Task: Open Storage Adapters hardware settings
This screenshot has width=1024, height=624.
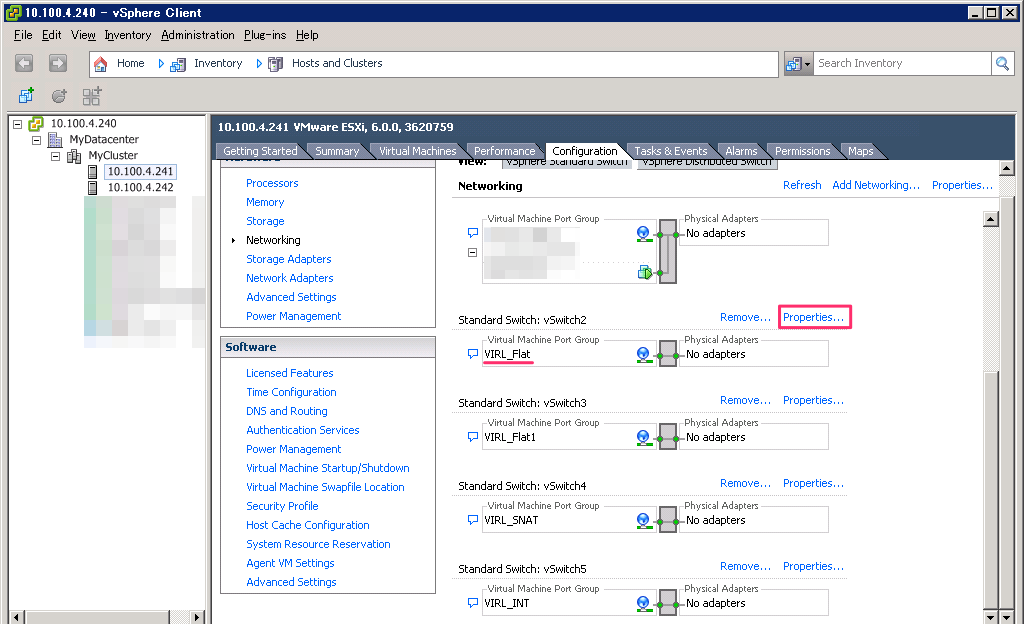Action: click(289, 259)
